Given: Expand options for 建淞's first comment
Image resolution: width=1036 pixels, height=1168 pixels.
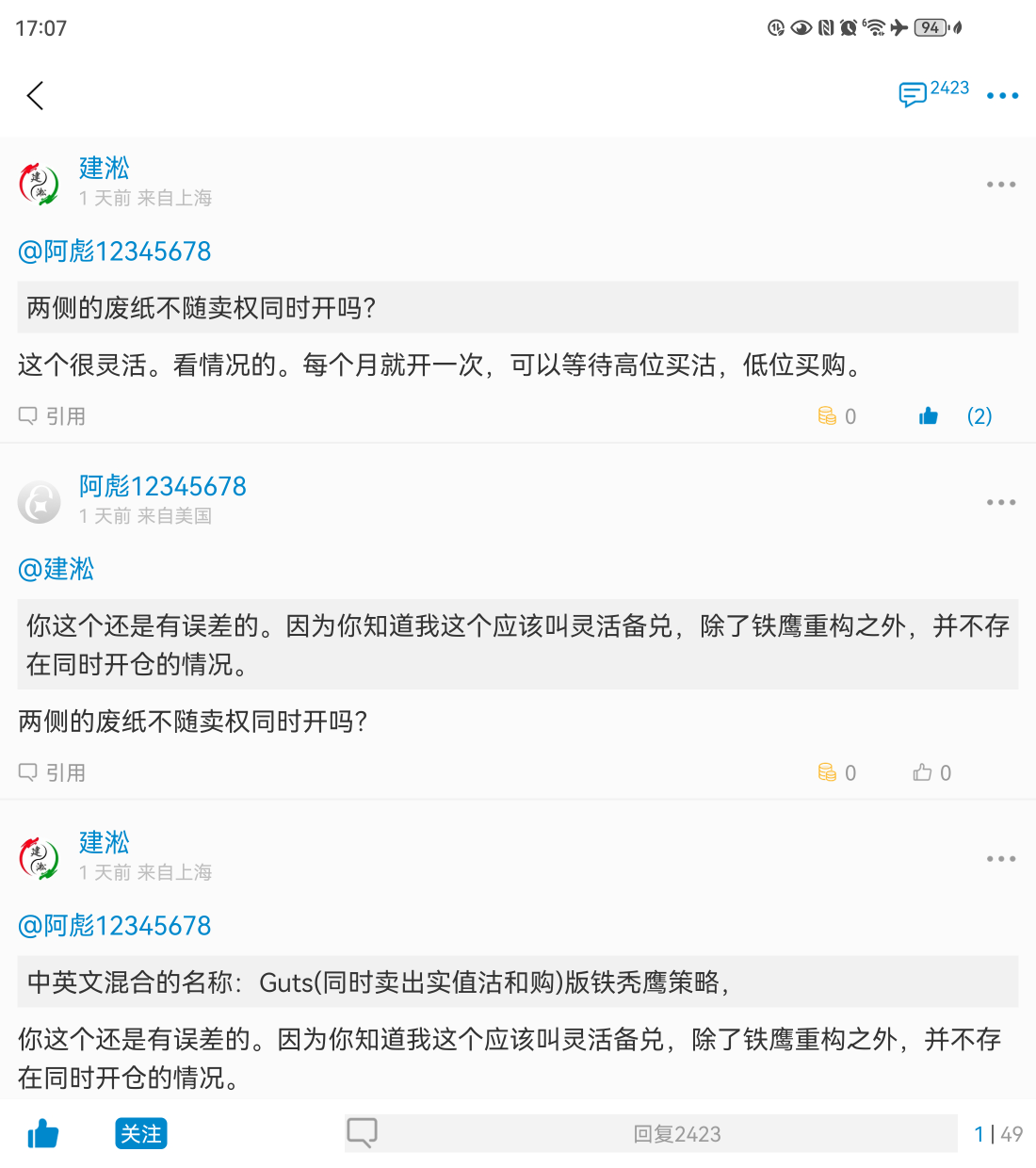Looking at the screenshot, I should click(1000, 185).
